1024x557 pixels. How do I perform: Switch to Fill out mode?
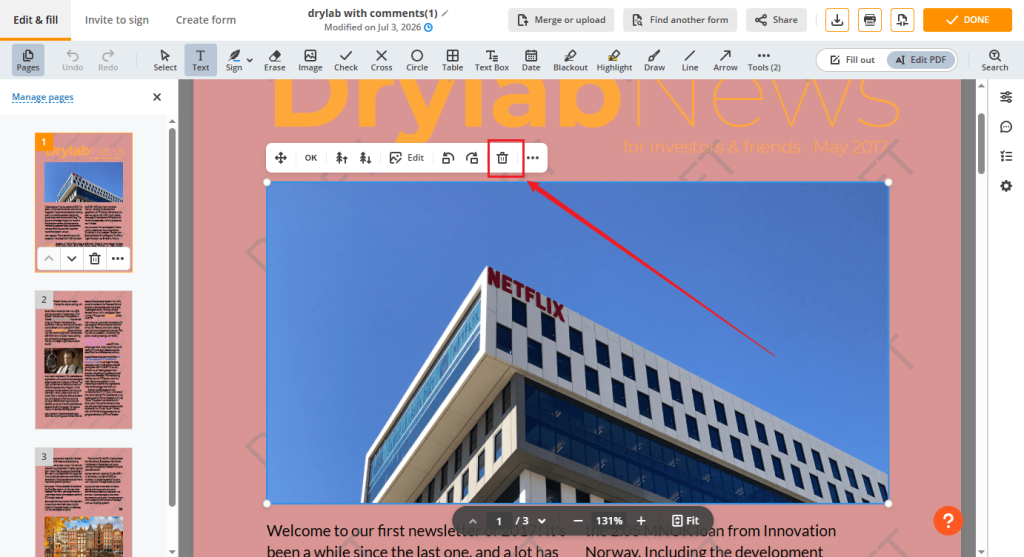(x=852, y=60)
